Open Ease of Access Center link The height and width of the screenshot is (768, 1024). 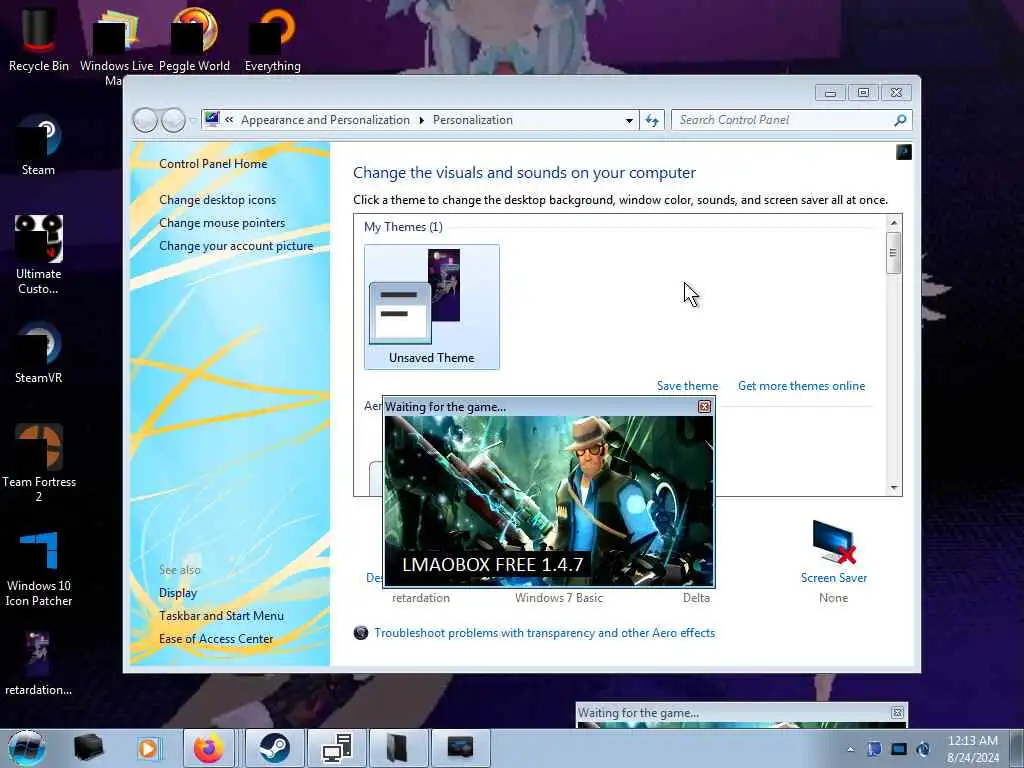point(216,639)
